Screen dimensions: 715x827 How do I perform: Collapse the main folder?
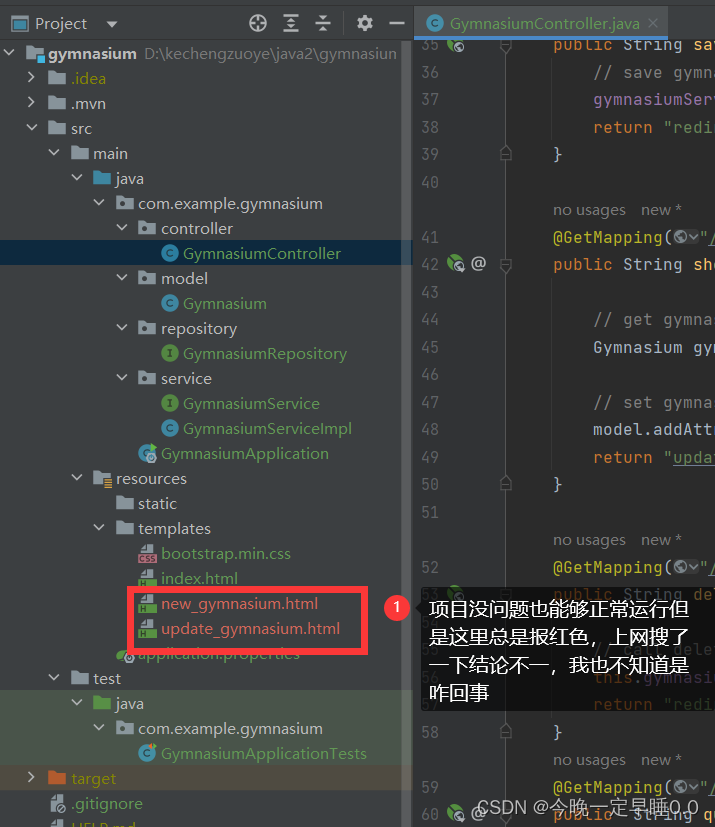(x=54, y=152)
